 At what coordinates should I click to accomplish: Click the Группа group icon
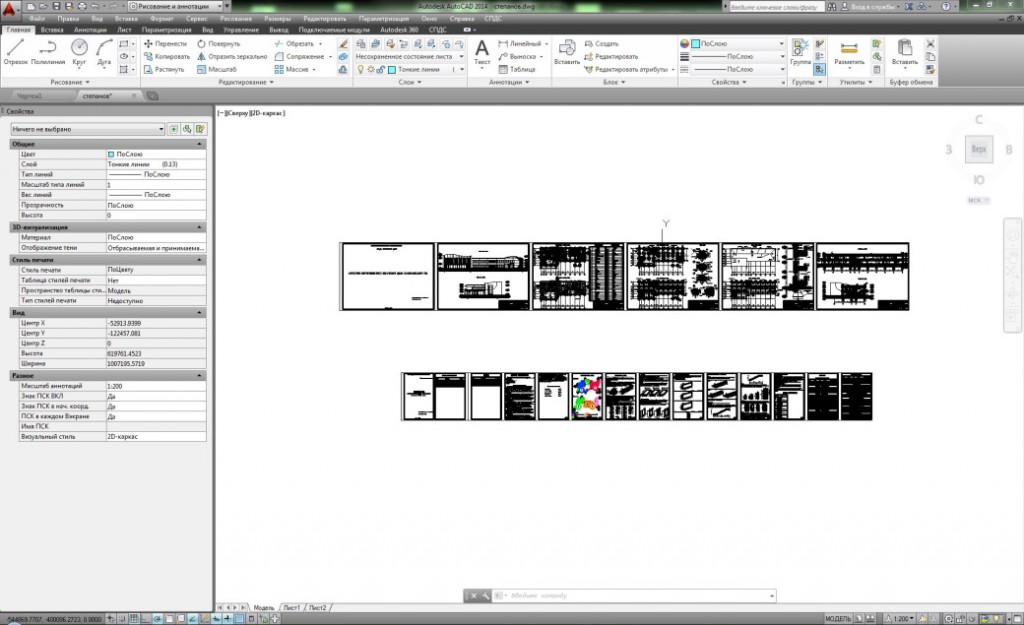[800, 52]
